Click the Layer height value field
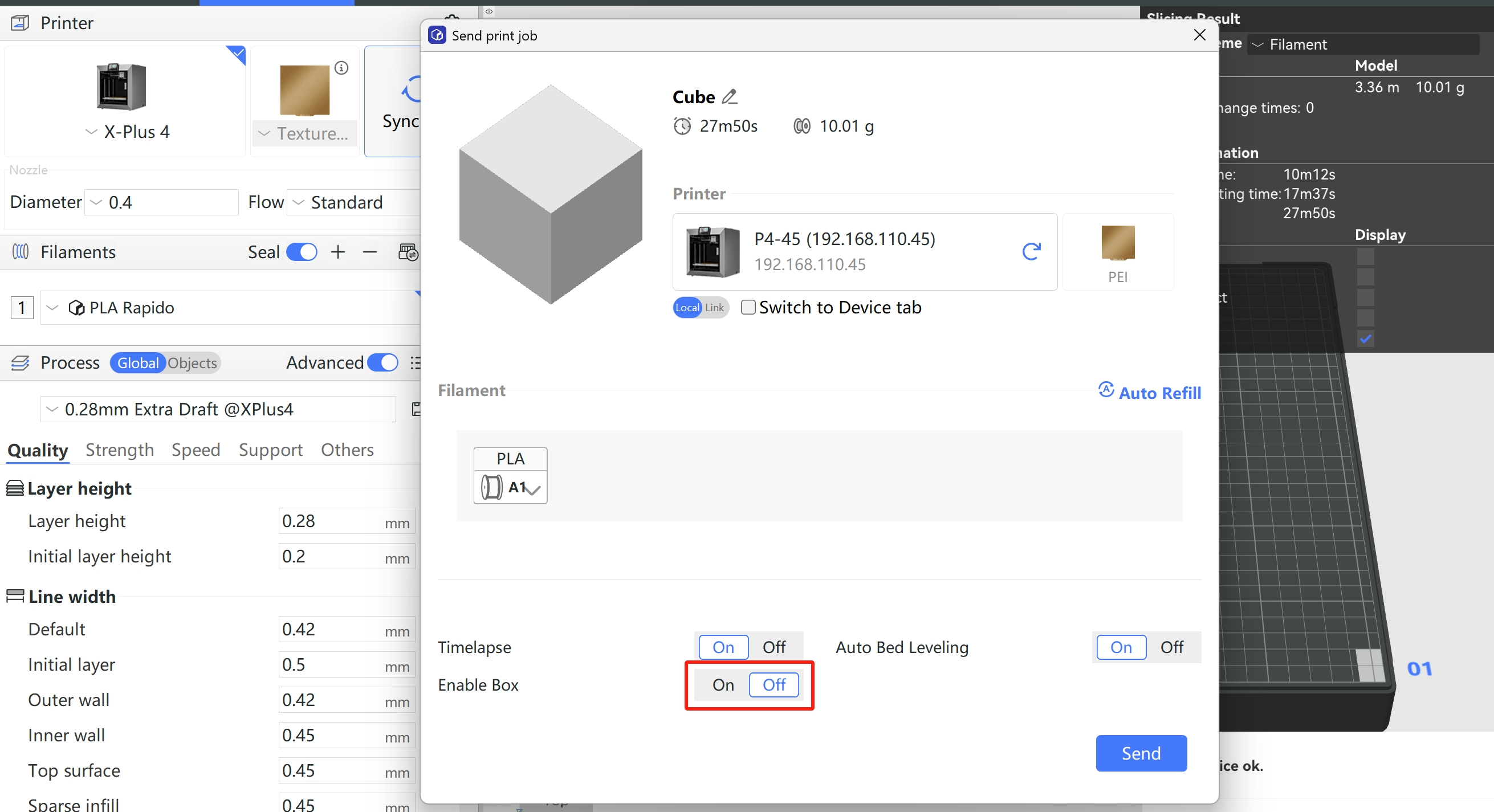Screen dimensions: 1494x812 tap(331, 521)
